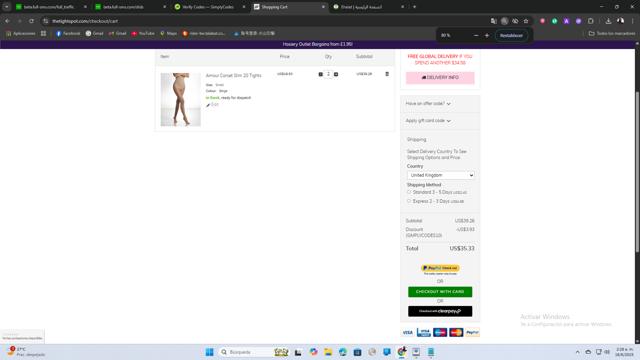
Task: Bookmark this page with star icon
Action: point(526,21)
